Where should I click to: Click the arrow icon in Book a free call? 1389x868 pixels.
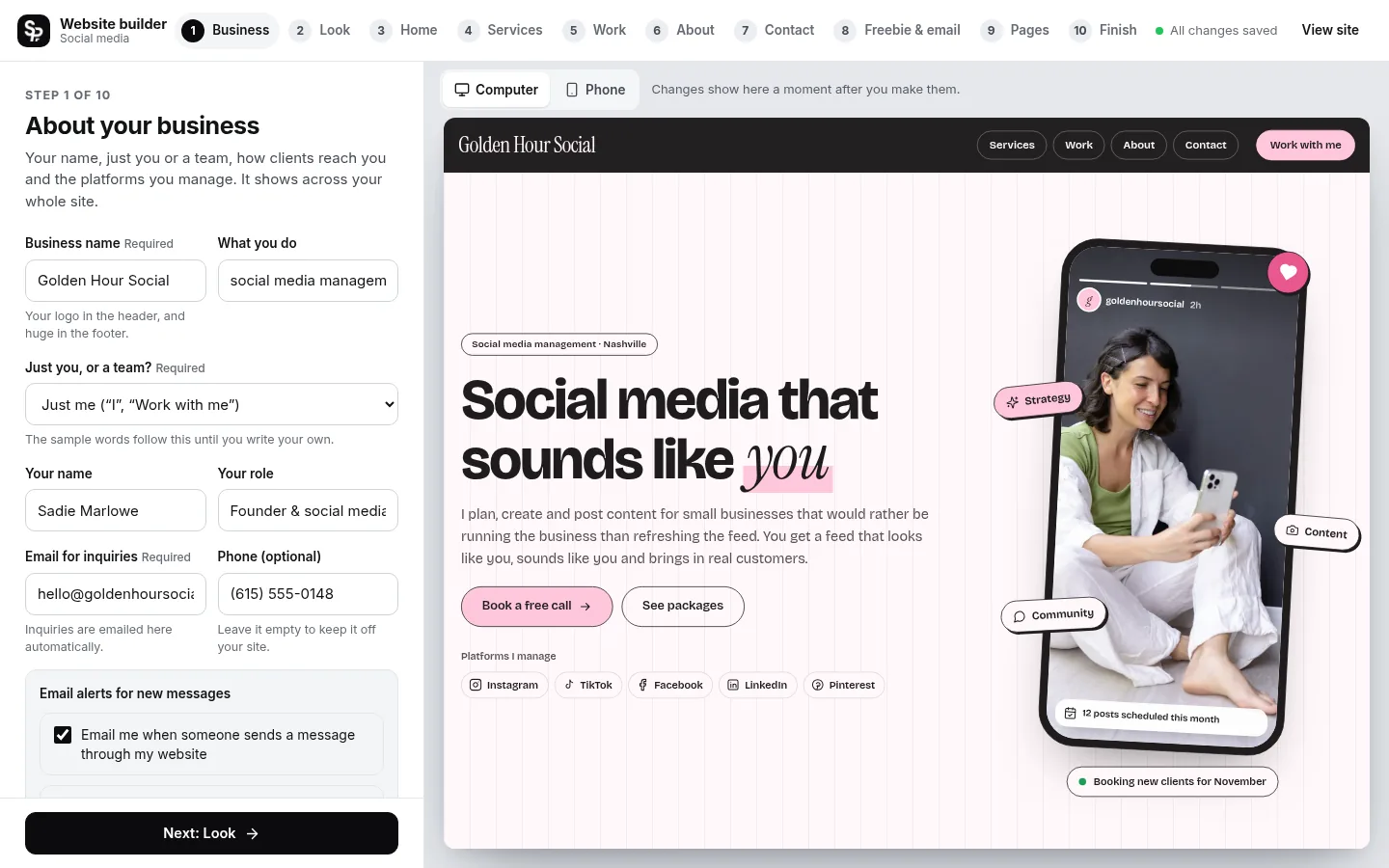pyautogui.click(x=586, y=607)
